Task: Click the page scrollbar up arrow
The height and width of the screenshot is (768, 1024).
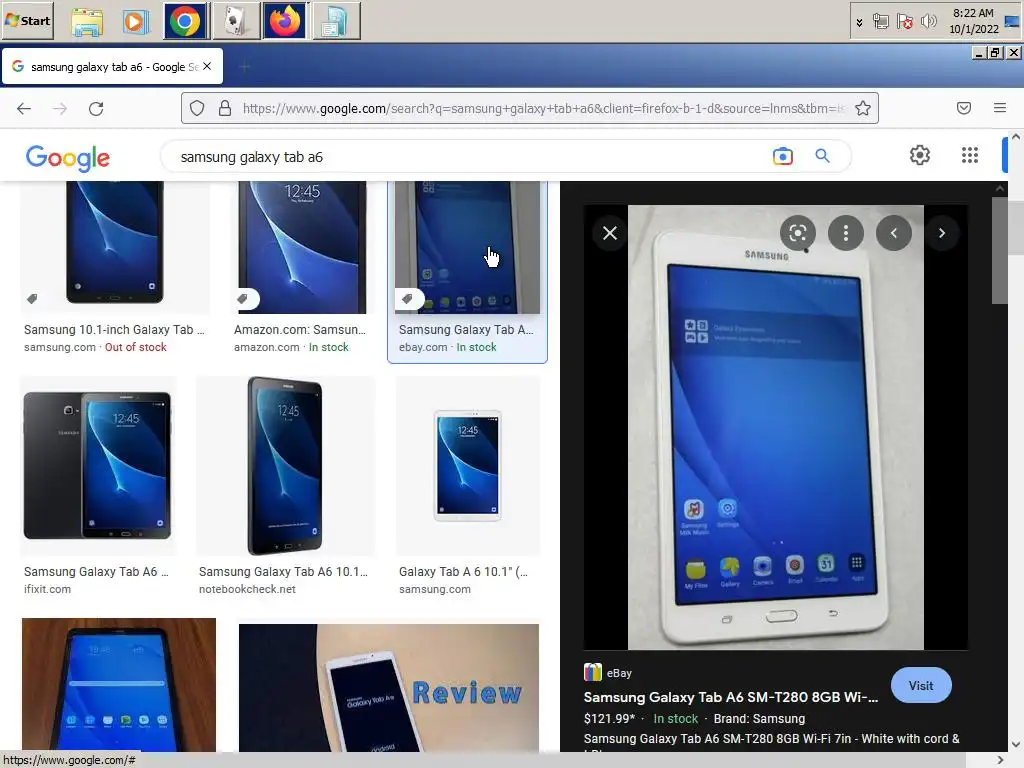Action: tap(1016, 136)
